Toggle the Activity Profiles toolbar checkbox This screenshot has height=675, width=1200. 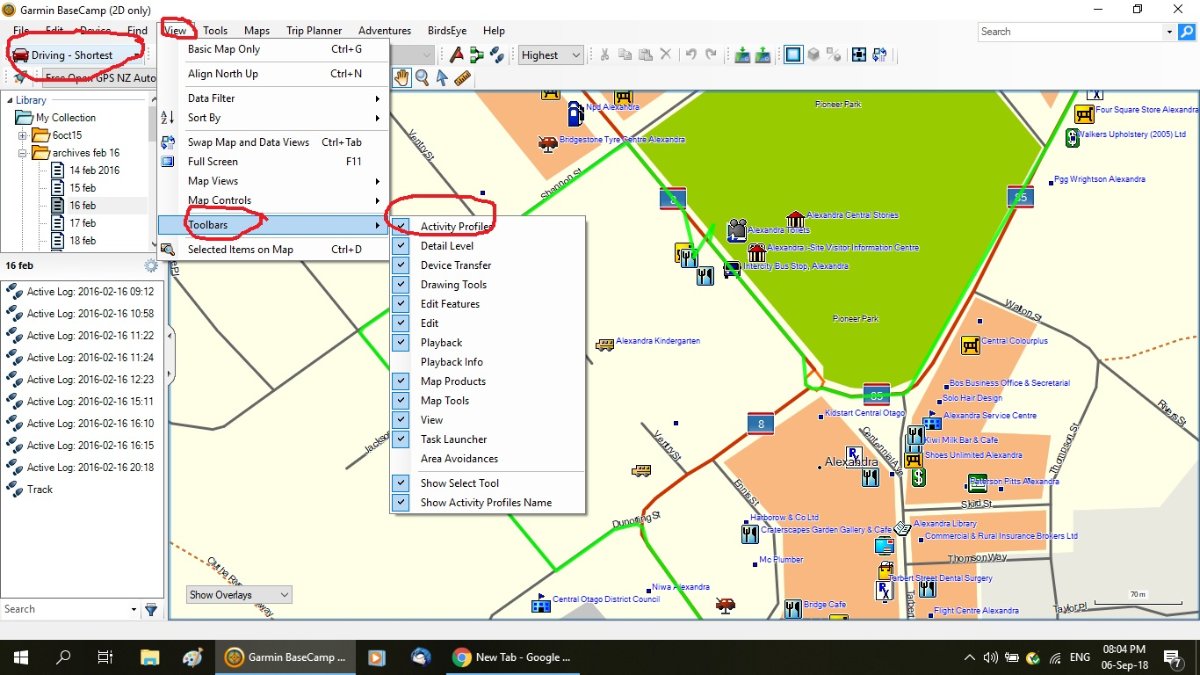coord(401,226)
